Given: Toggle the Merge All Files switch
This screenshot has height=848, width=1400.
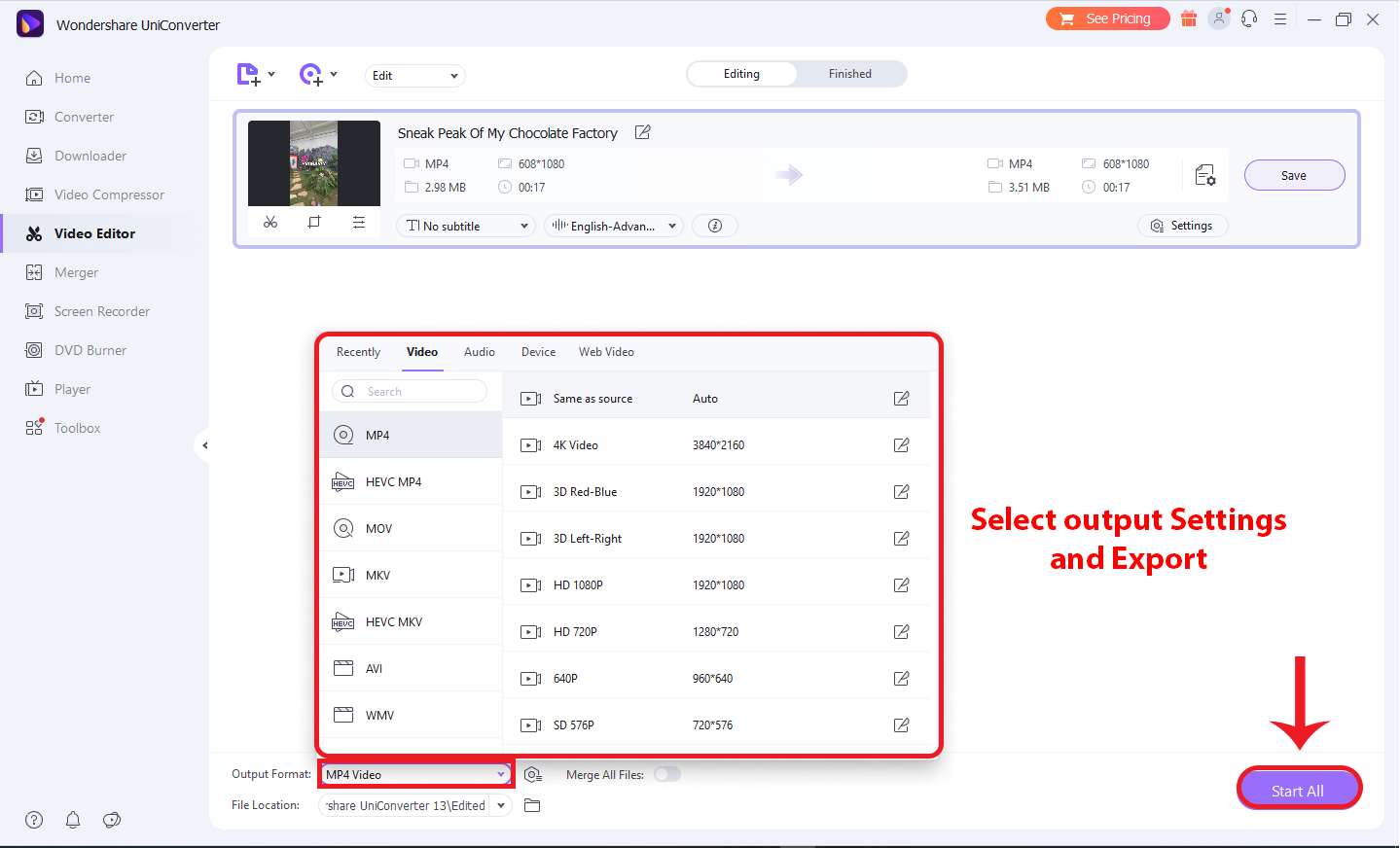Looking at the screenshot, I should coord(667,775).
